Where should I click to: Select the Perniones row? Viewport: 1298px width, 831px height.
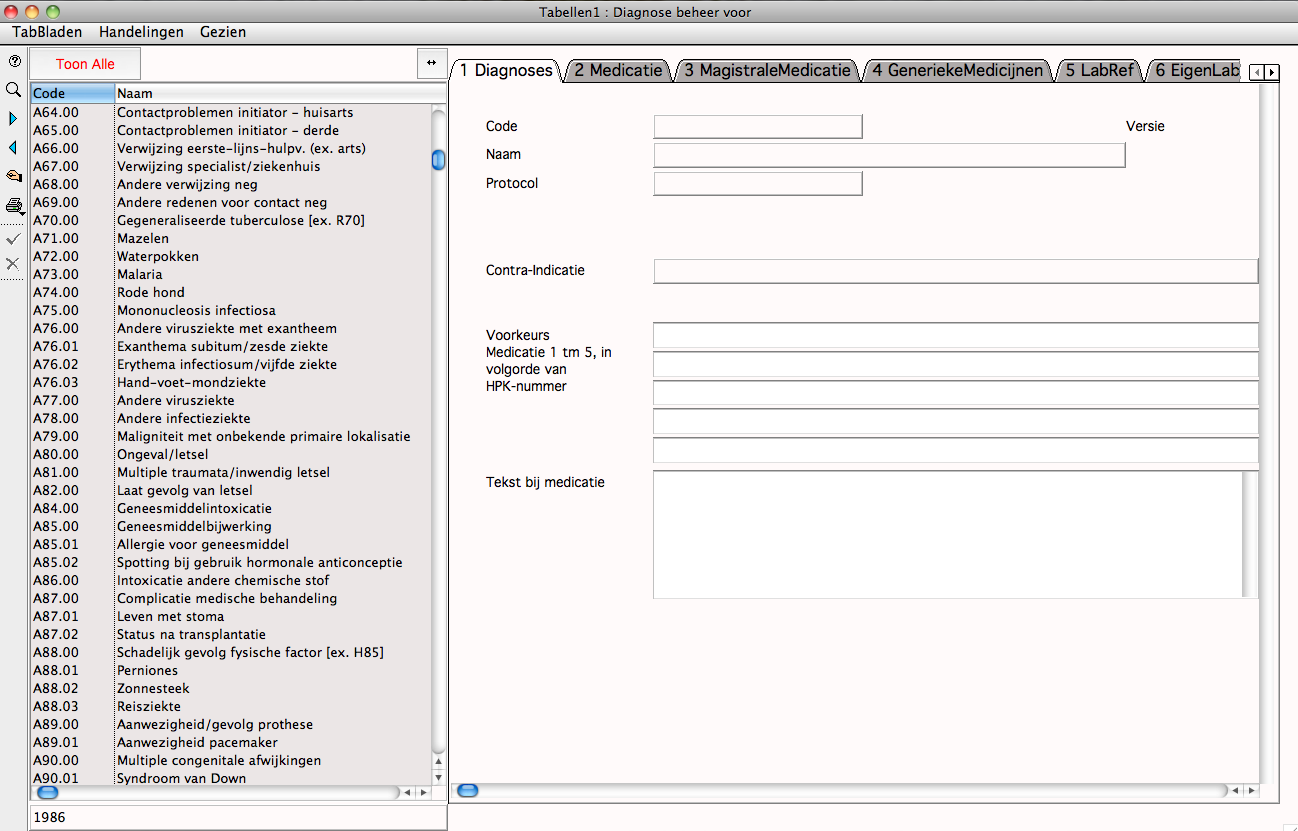(231, 670)
